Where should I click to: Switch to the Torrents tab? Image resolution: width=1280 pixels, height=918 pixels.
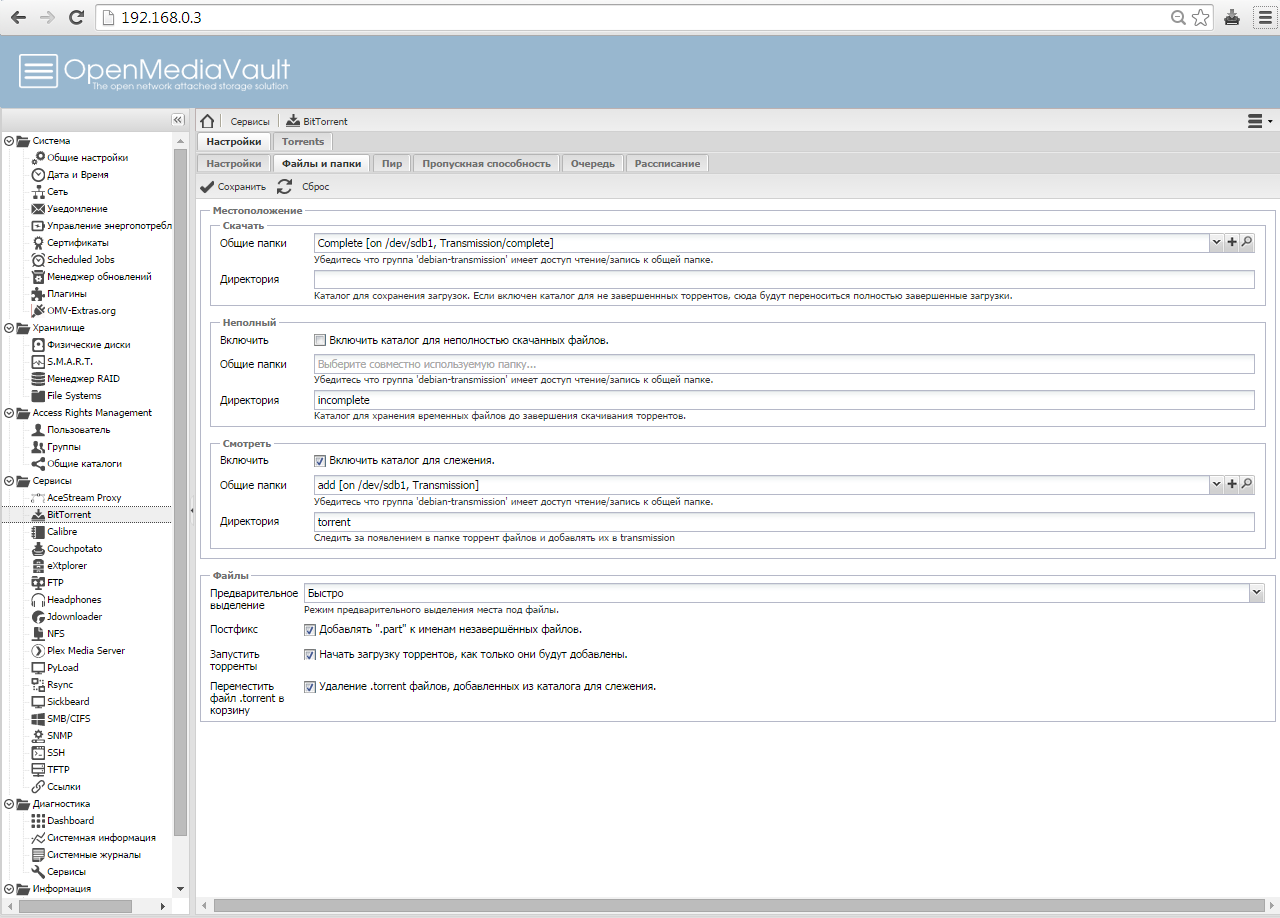[x=303, y=142]
